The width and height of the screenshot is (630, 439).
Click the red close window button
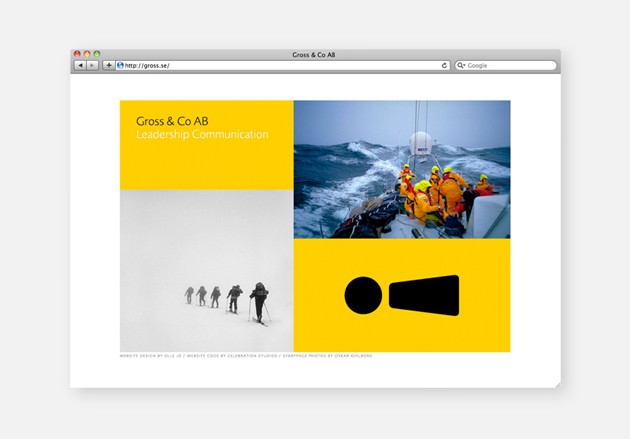(77, 54)
